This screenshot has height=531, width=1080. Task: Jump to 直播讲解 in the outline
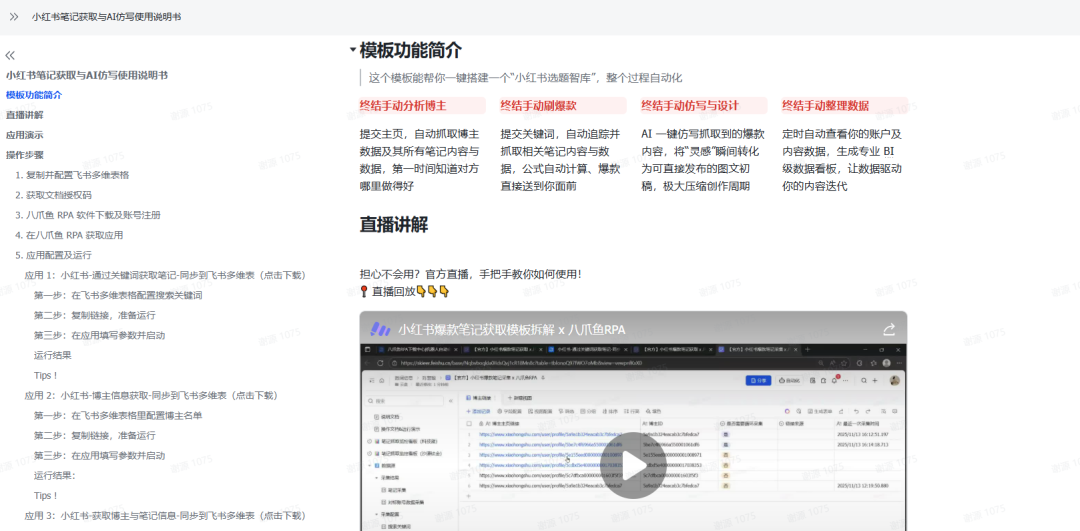coord(25,115)
